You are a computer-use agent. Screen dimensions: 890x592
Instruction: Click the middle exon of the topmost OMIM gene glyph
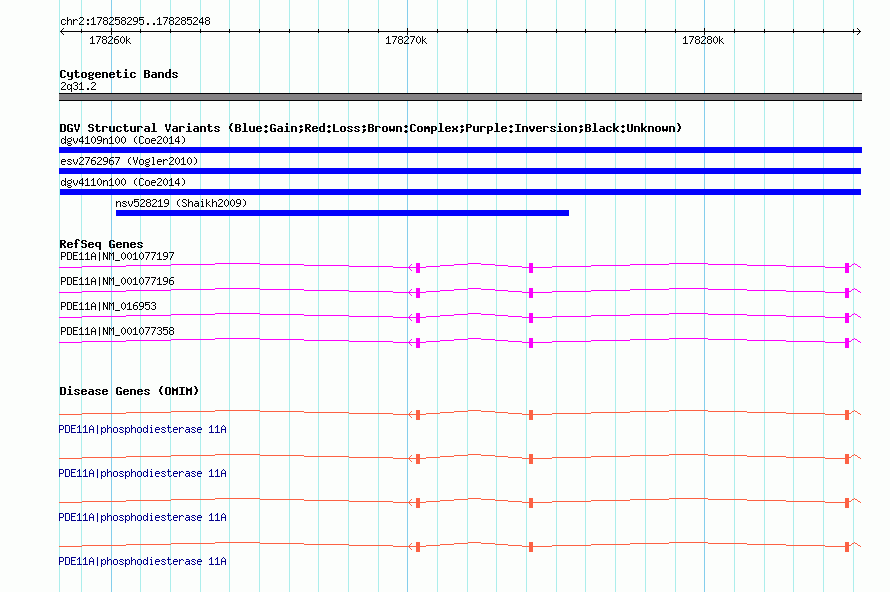[531, 415]
